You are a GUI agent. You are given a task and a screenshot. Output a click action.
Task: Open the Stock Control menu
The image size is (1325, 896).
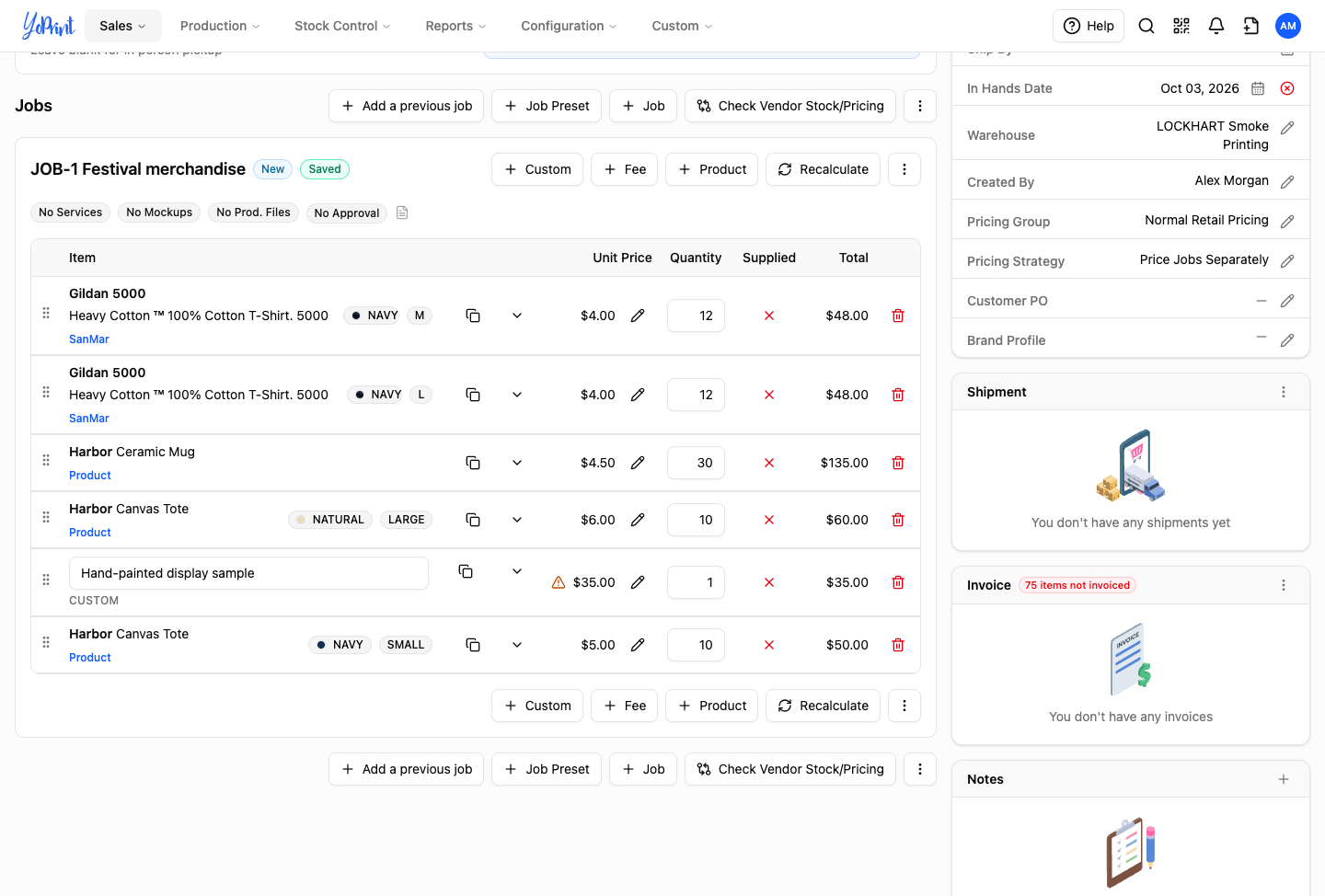tap(342, 26)
